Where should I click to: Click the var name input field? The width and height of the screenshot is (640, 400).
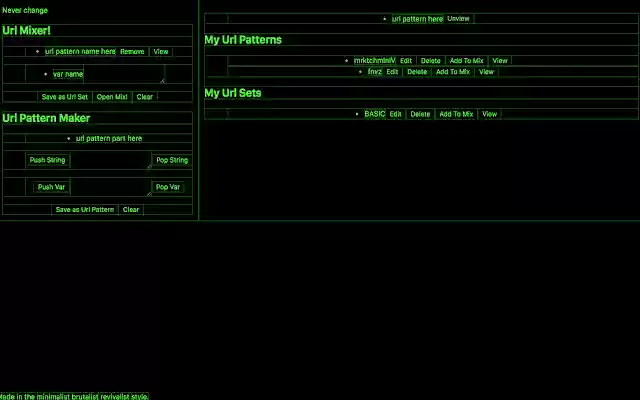click(68, 74)
